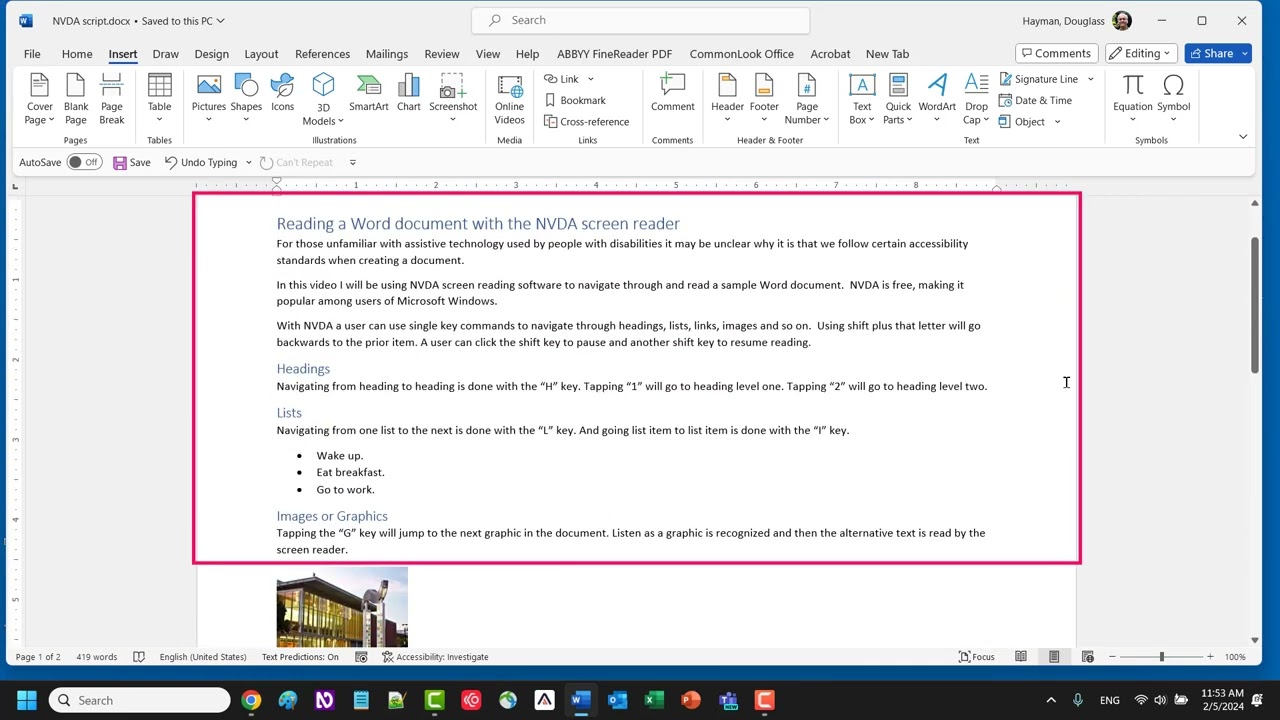The width and height of the screenshot is (1280, 720).
Task: Open Quick Parts
Action: 898,99
